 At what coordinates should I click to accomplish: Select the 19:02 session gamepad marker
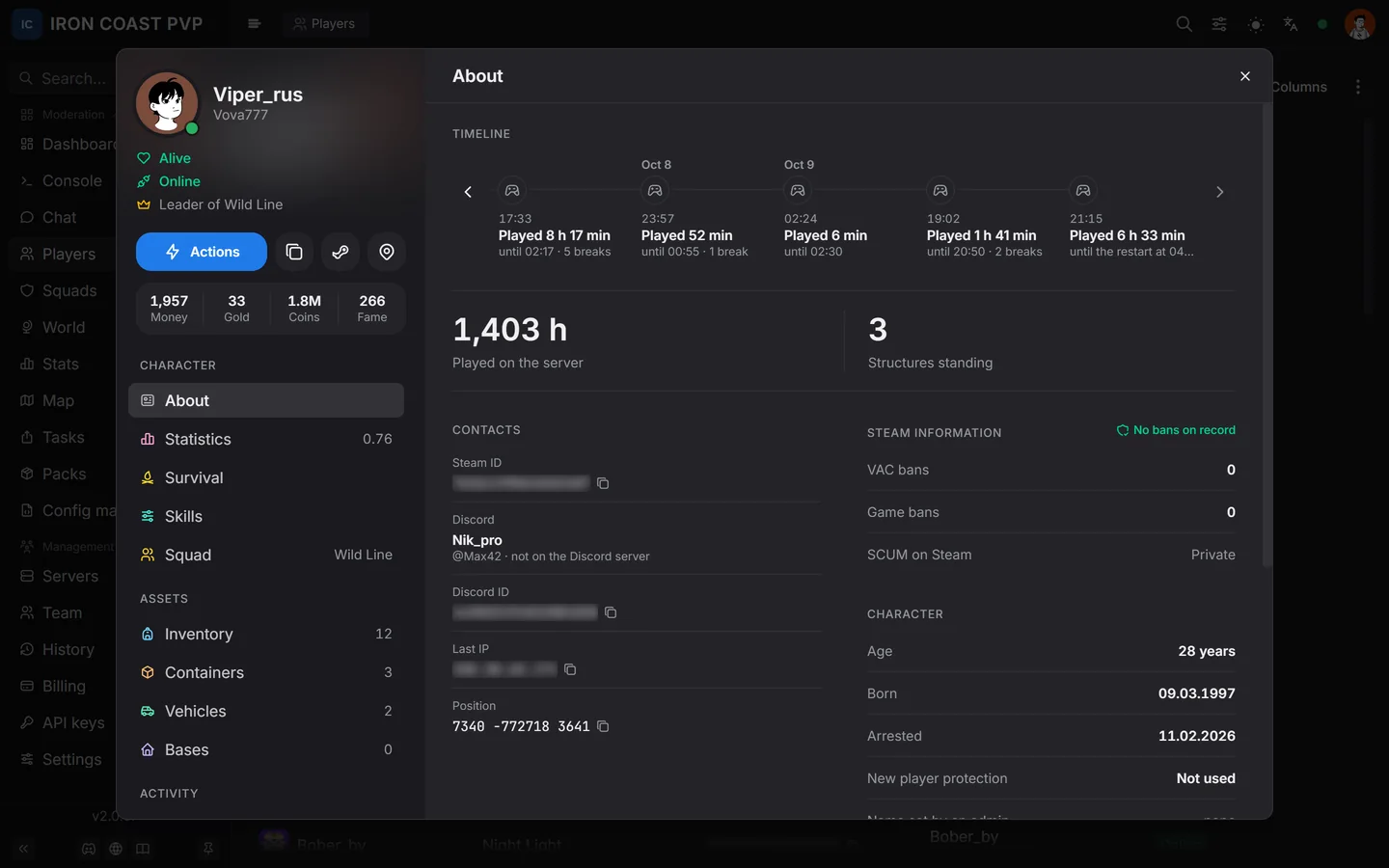click(940, 191)
